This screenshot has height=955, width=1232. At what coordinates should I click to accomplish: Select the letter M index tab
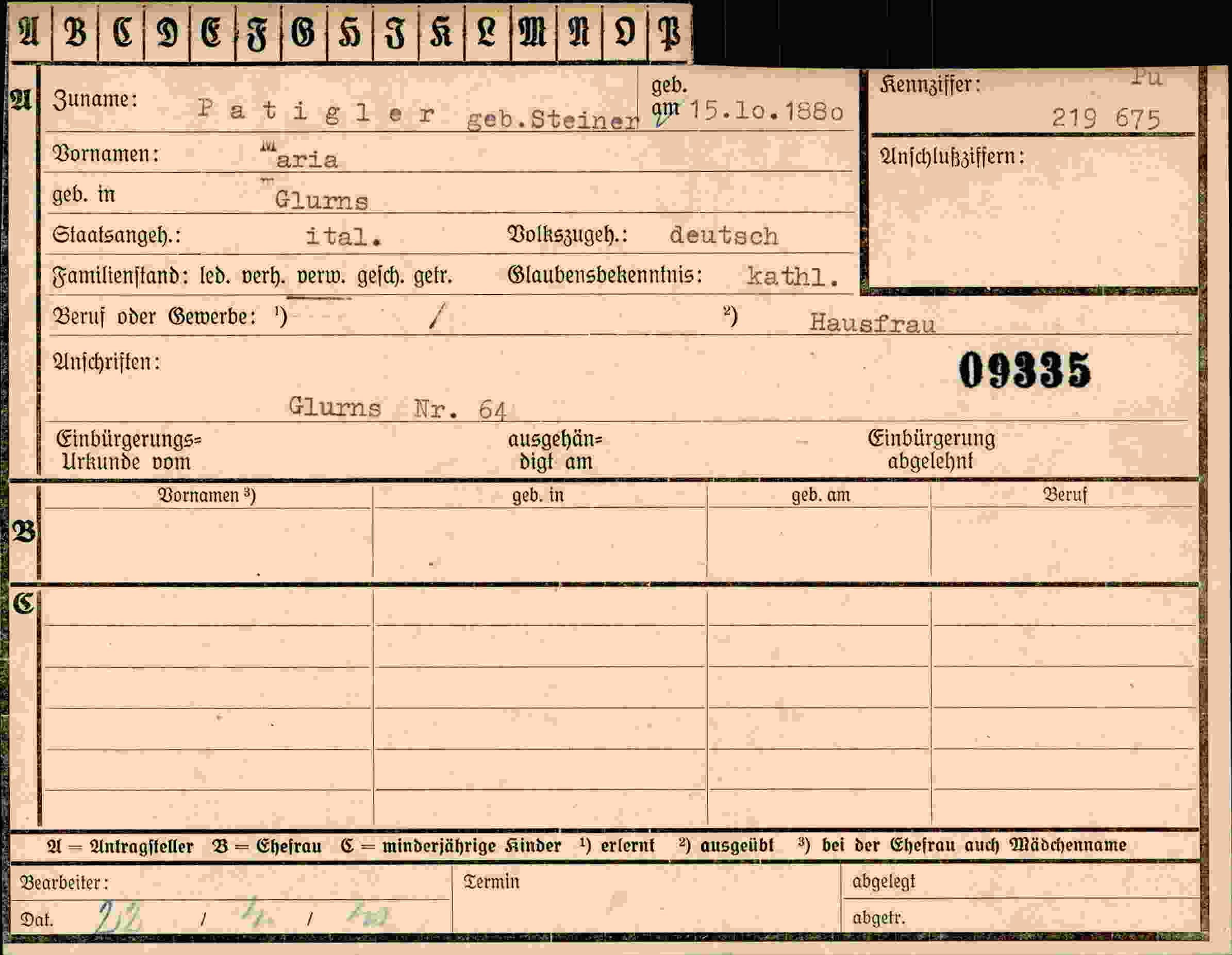click(533, 32)
